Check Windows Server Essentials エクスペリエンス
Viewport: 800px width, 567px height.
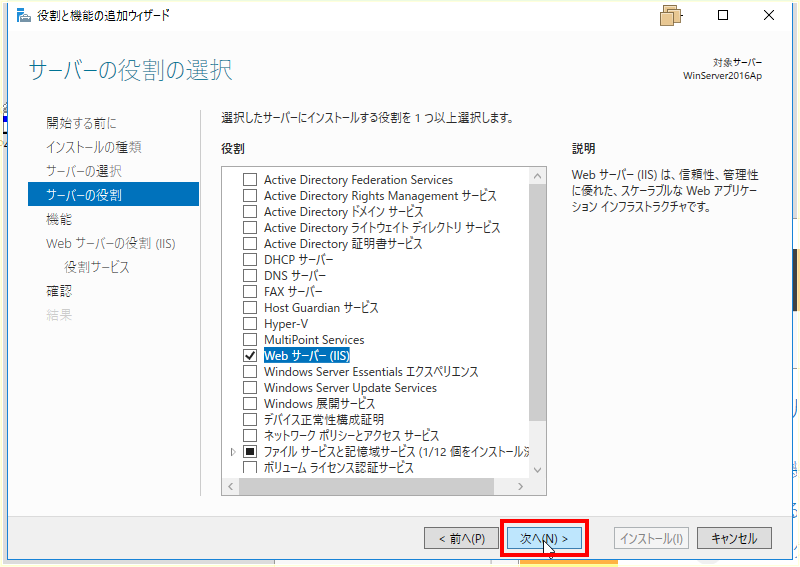point(250,372)
